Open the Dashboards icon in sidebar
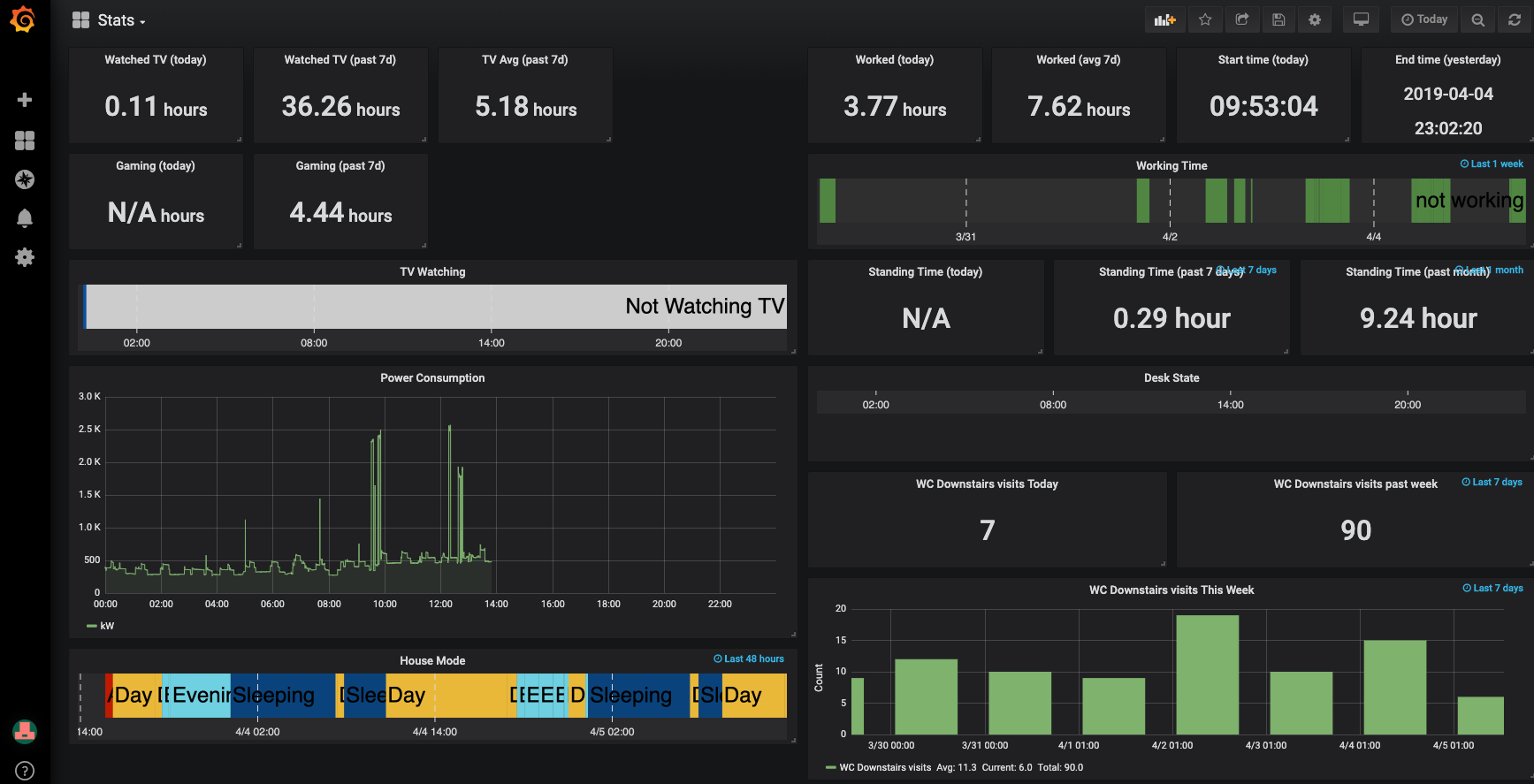1534x784 pixels. (25, 141)
